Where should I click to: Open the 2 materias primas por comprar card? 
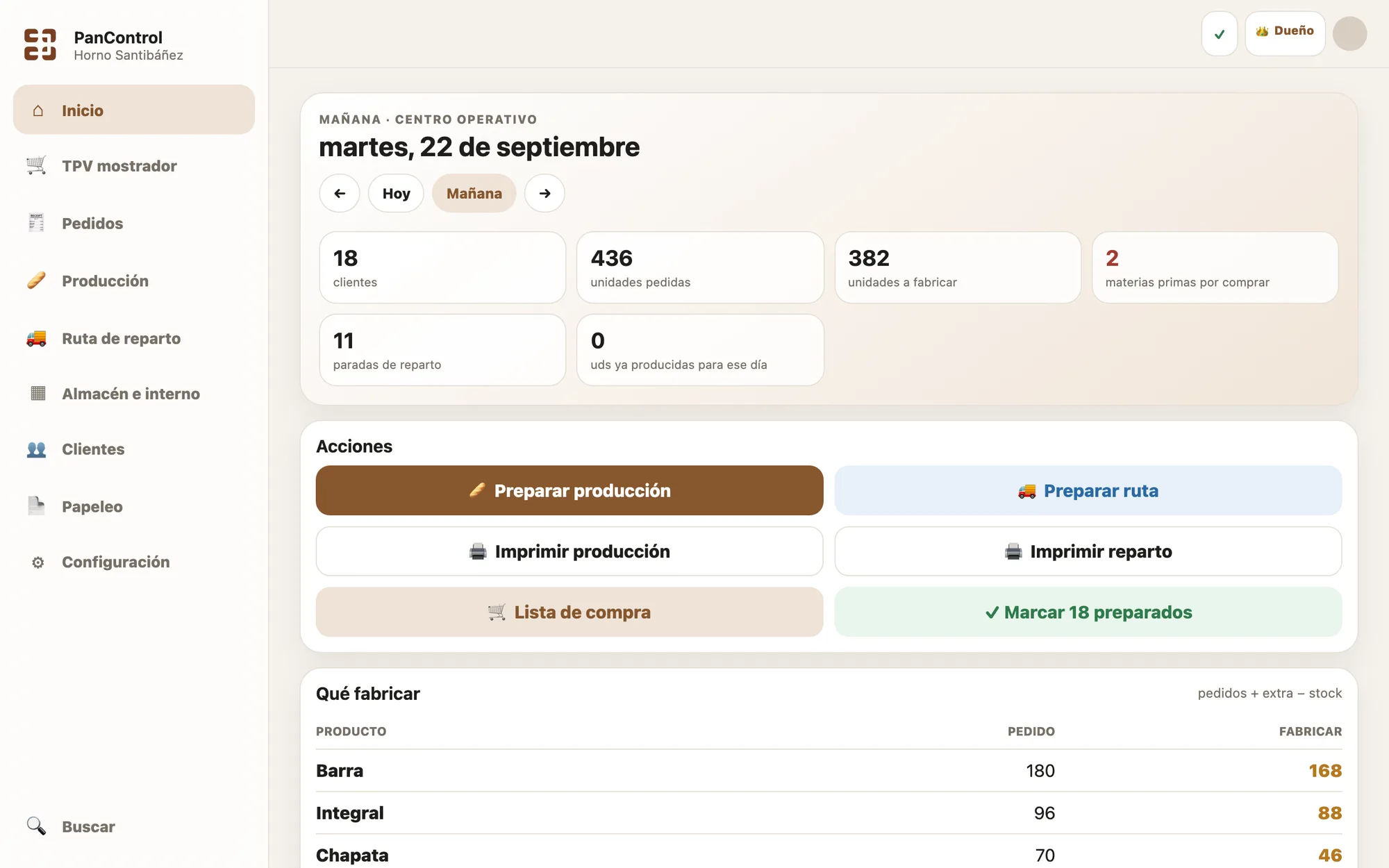(x=1215, y=267)
